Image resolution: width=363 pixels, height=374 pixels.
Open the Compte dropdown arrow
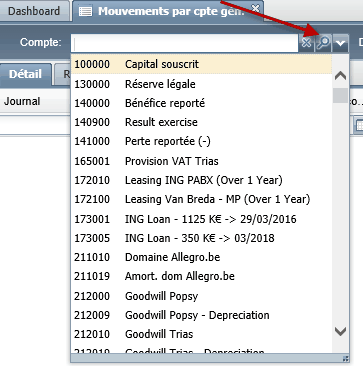[340, 43]
